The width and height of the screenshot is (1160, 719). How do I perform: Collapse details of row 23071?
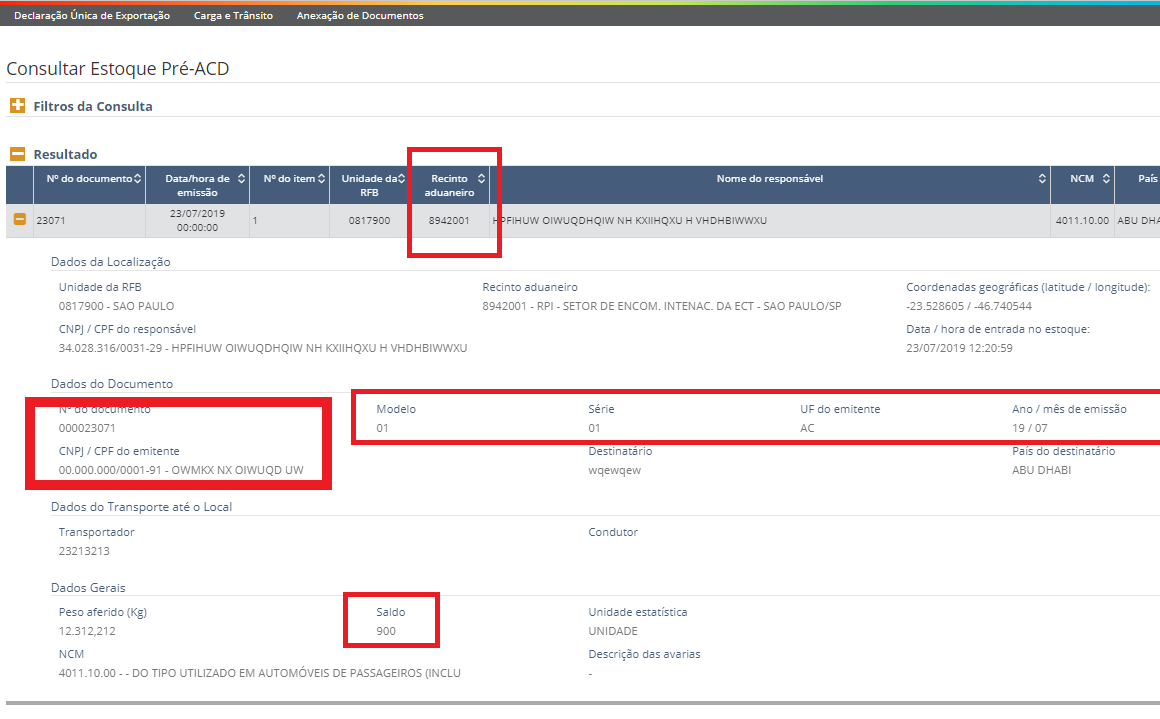tap(19, 220)
